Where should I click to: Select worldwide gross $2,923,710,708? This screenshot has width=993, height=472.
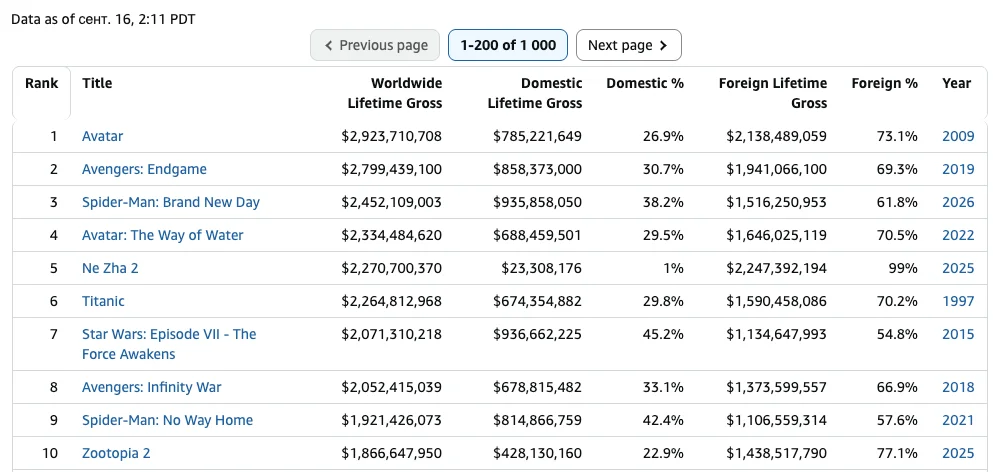point(392,136)
